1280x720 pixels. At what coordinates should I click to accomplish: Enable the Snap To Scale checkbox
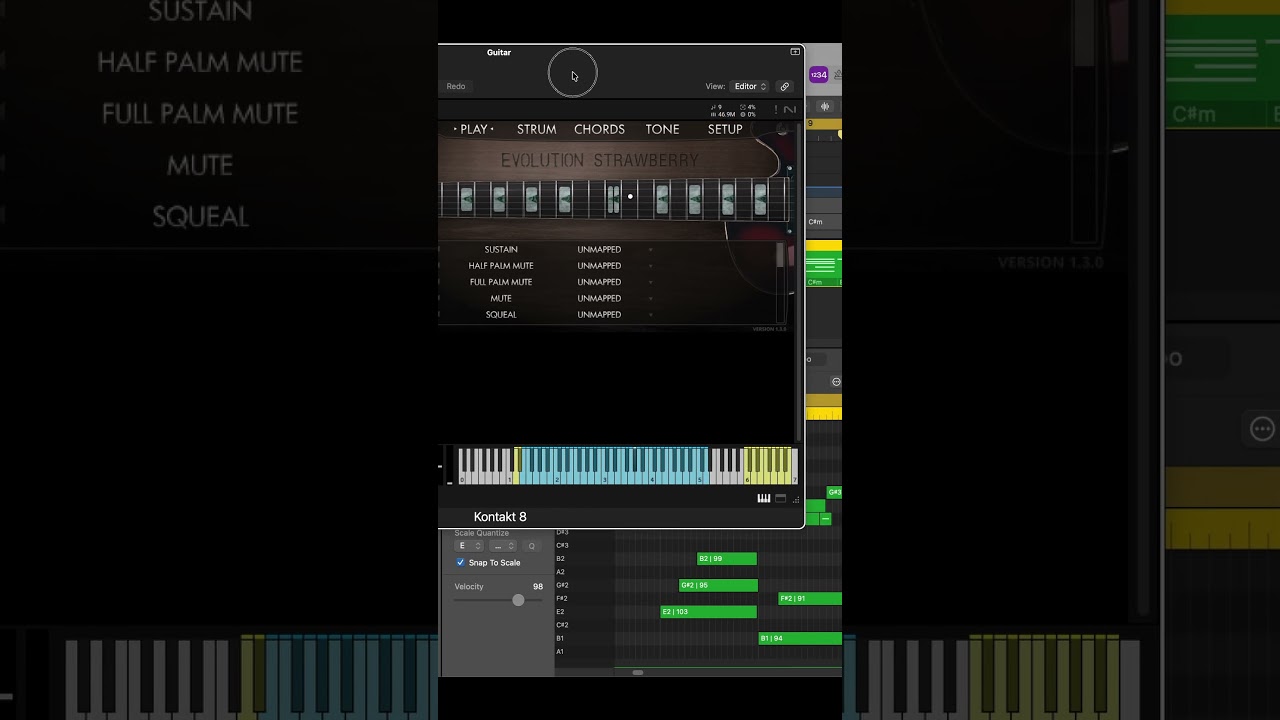[461, 563]
